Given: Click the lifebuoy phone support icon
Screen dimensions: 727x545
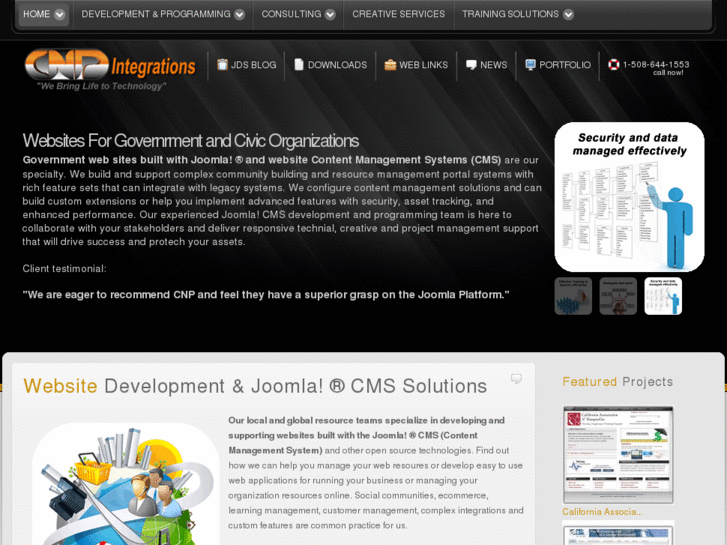Looking at the screenshot, I should pyautogui.click(x=613, y=65).
